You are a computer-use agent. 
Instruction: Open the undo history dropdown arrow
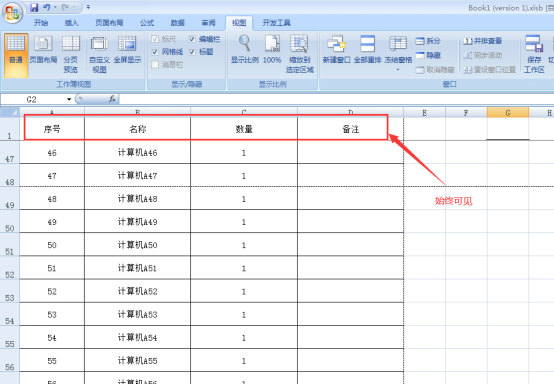(55, 7)
